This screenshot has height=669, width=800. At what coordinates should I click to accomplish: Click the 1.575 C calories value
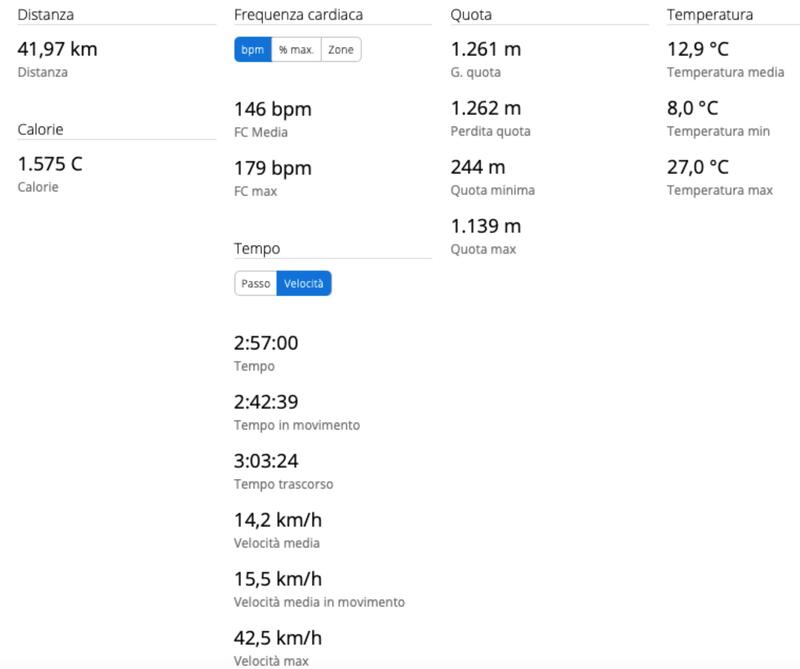tap(50, 164)
